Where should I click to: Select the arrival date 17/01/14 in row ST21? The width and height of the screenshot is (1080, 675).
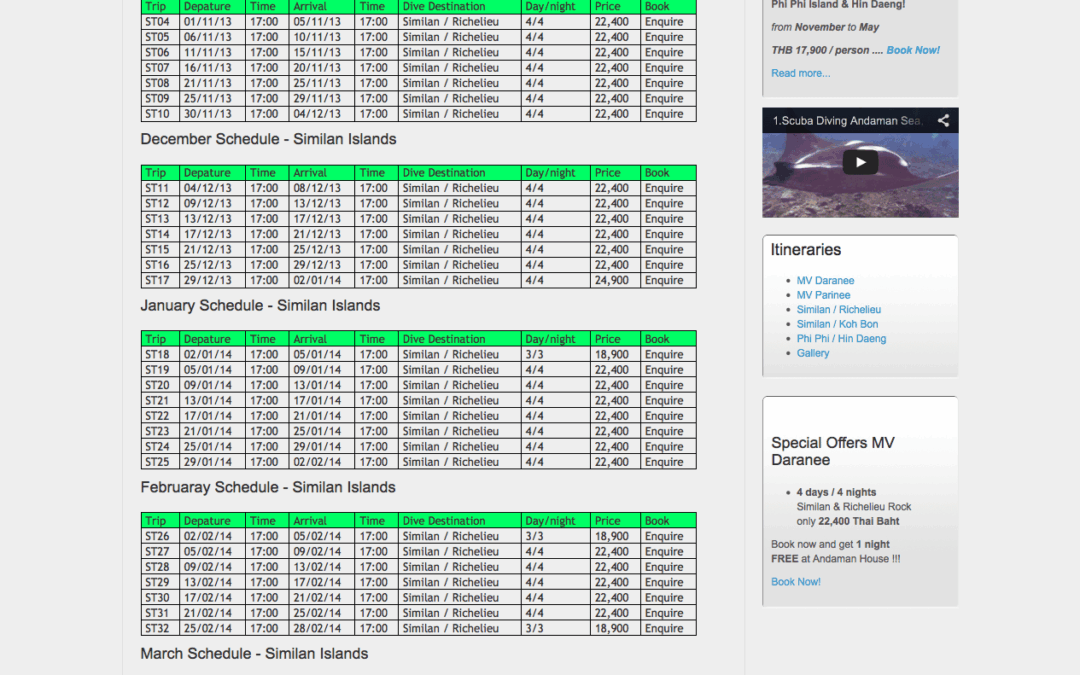[x=317, y=400]
